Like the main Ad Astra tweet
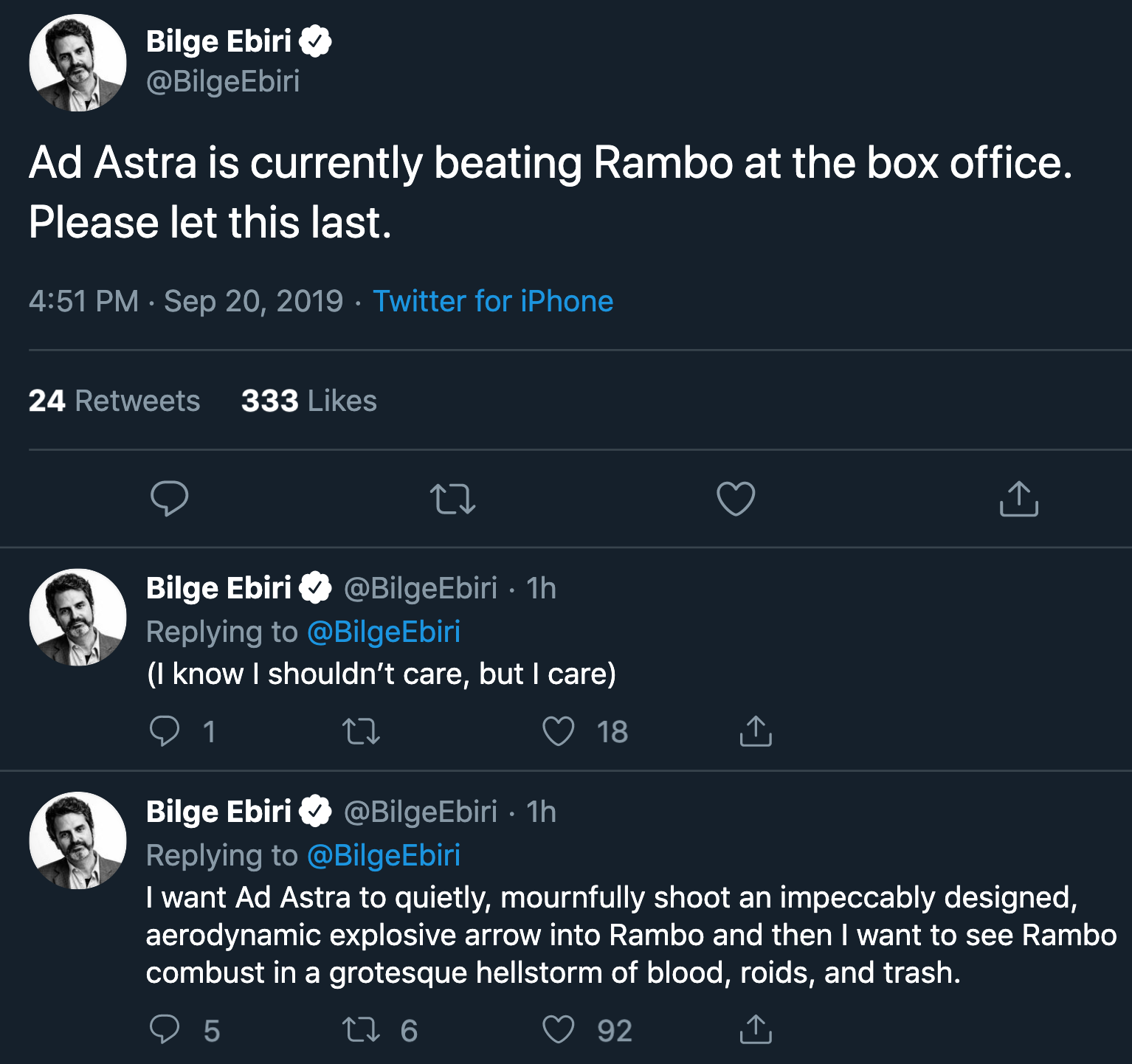This screenshot has height=1064, width=1132. coord(736,499)
